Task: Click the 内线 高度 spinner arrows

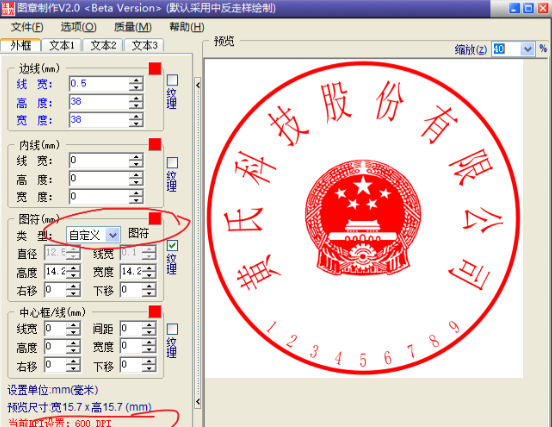Action: (136, 178)
